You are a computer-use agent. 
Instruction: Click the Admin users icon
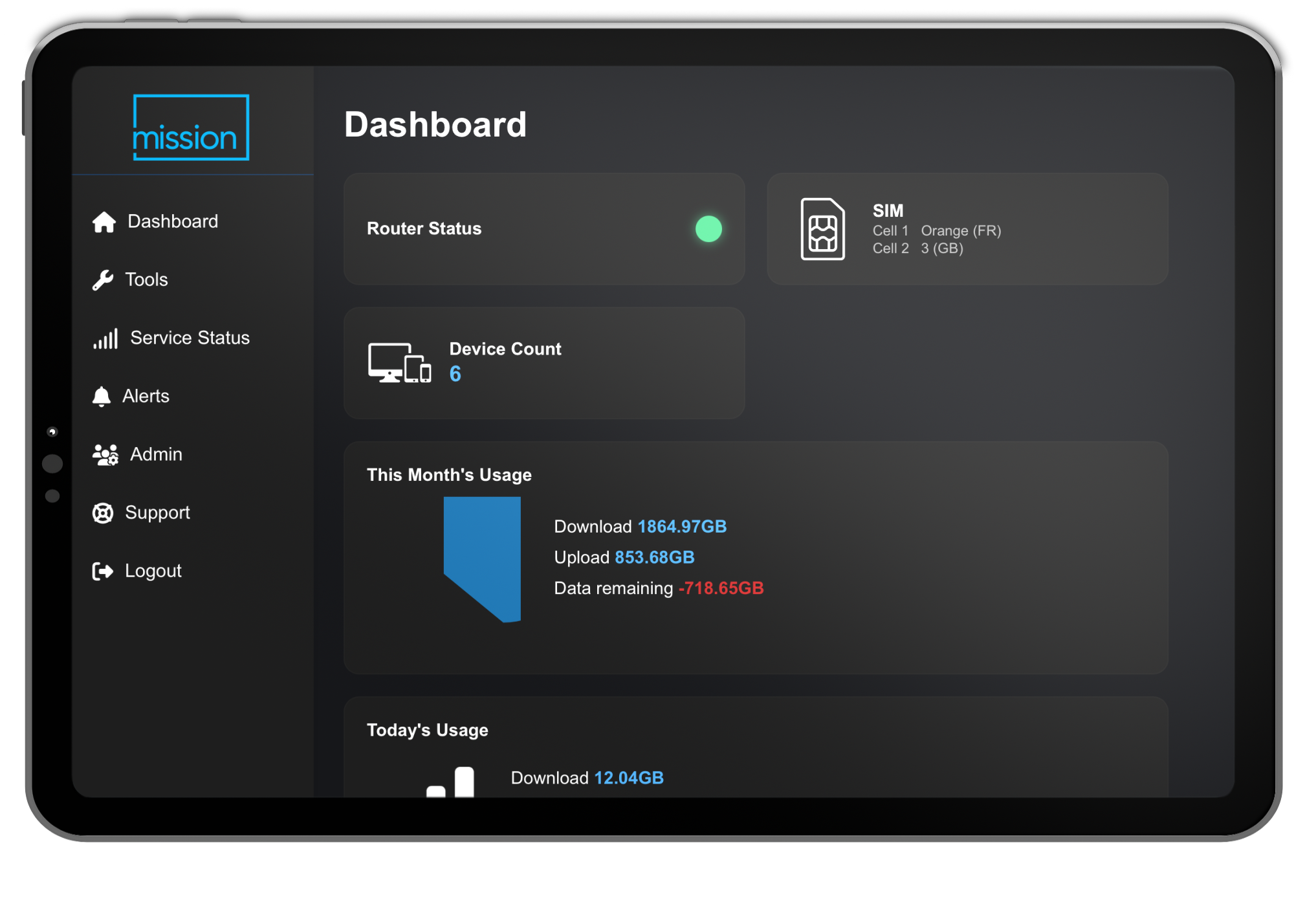(x=105, y=455)
